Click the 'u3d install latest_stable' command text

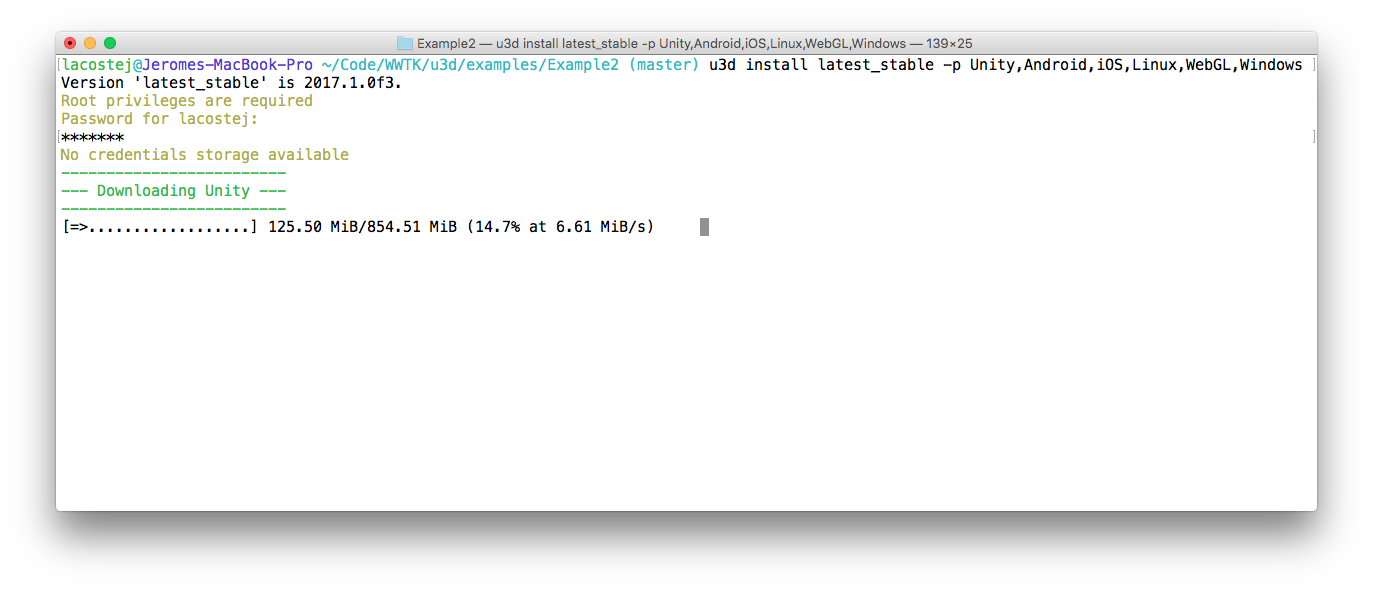822,65
